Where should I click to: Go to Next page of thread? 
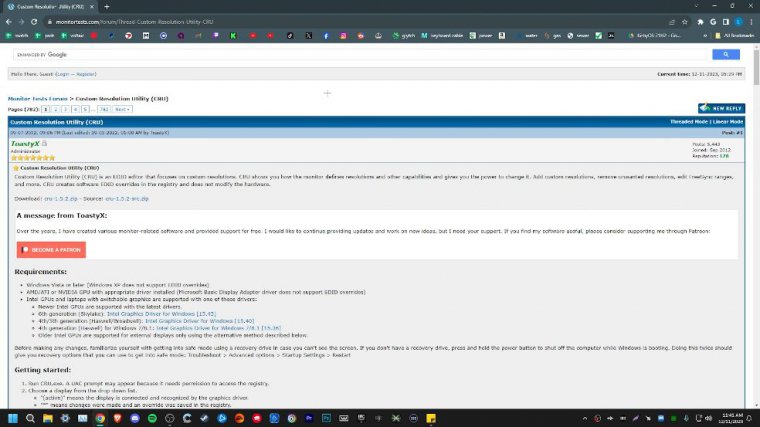click(x=122, y=108)
